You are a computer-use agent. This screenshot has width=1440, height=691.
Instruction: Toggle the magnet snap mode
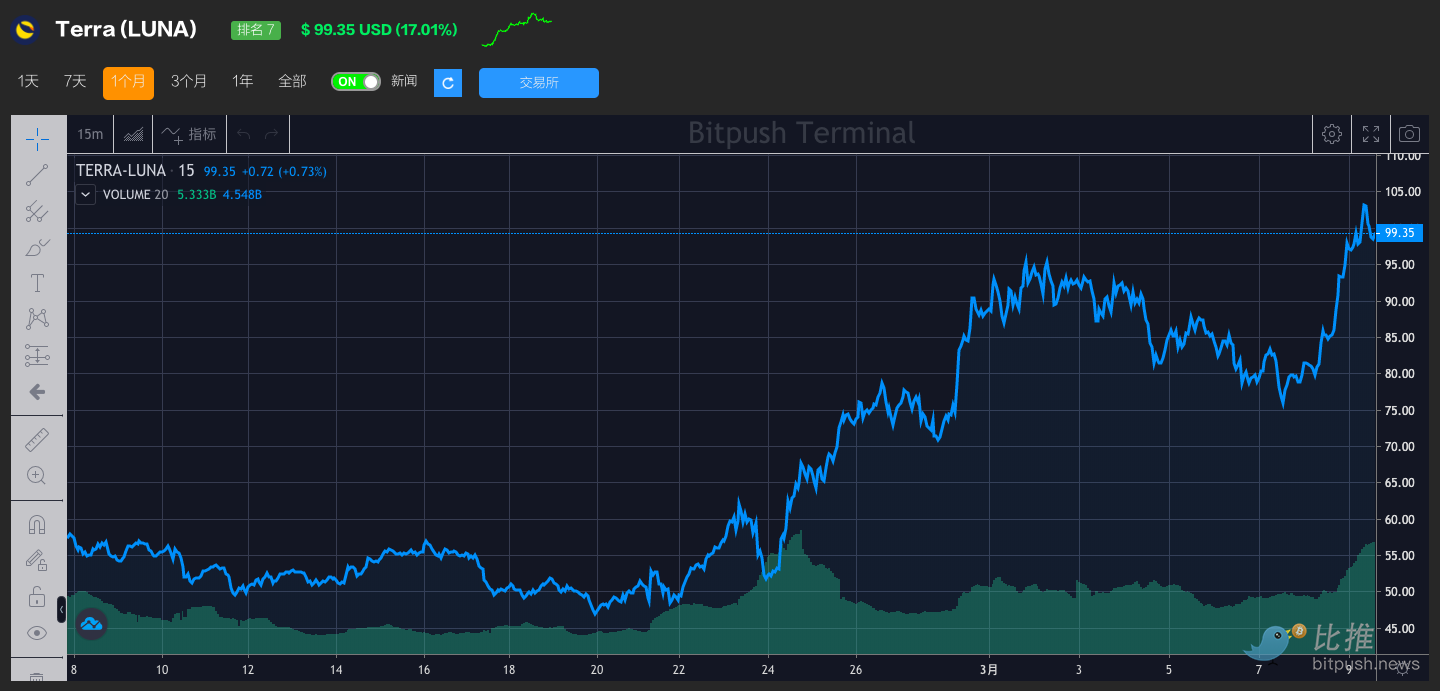pyautogui.click(x=37, y=524)
